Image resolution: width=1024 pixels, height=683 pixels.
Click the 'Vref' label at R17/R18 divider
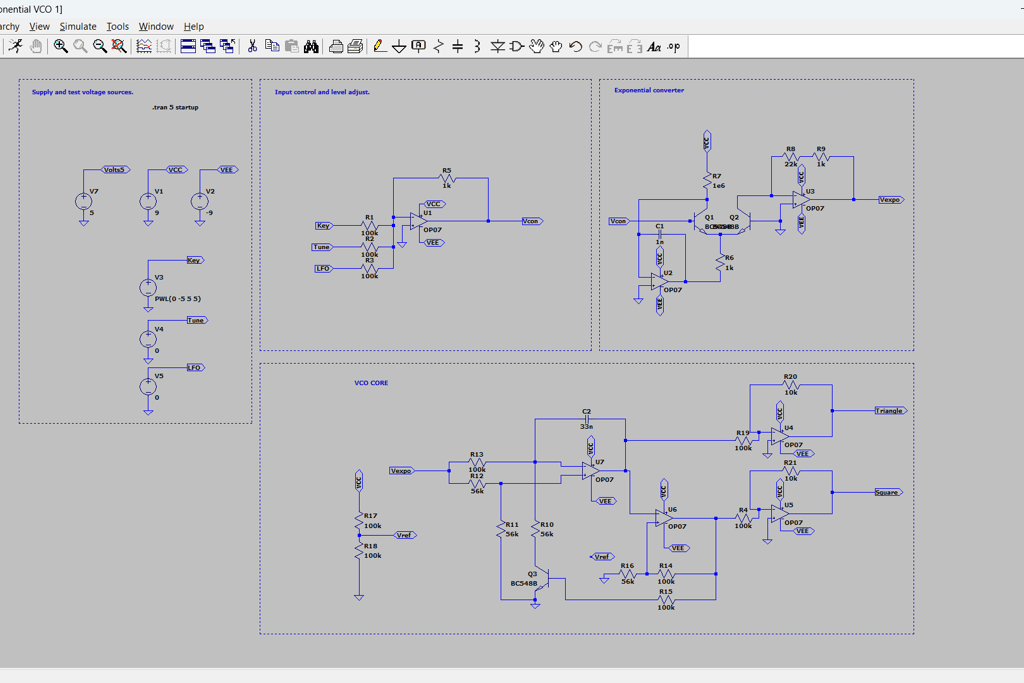(405, 535)
